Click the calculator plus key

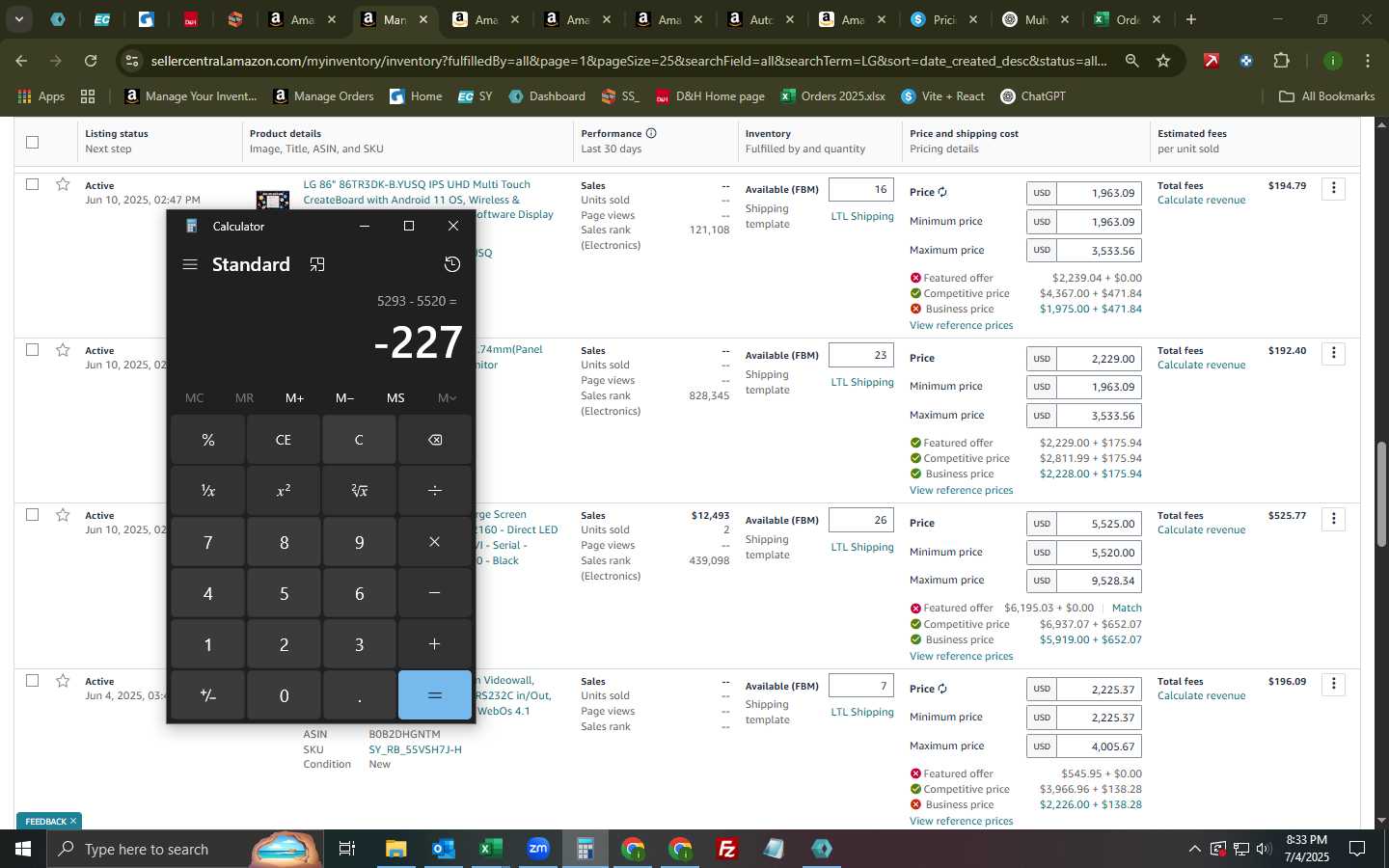pos(435,644)
